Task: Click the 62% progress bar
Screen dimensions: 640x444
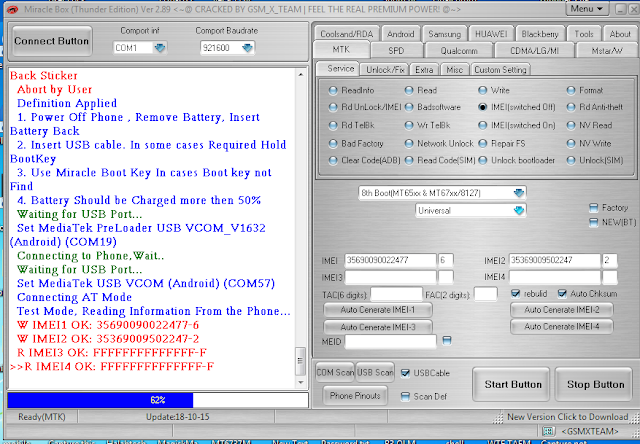Action: [x=158, y=400]
